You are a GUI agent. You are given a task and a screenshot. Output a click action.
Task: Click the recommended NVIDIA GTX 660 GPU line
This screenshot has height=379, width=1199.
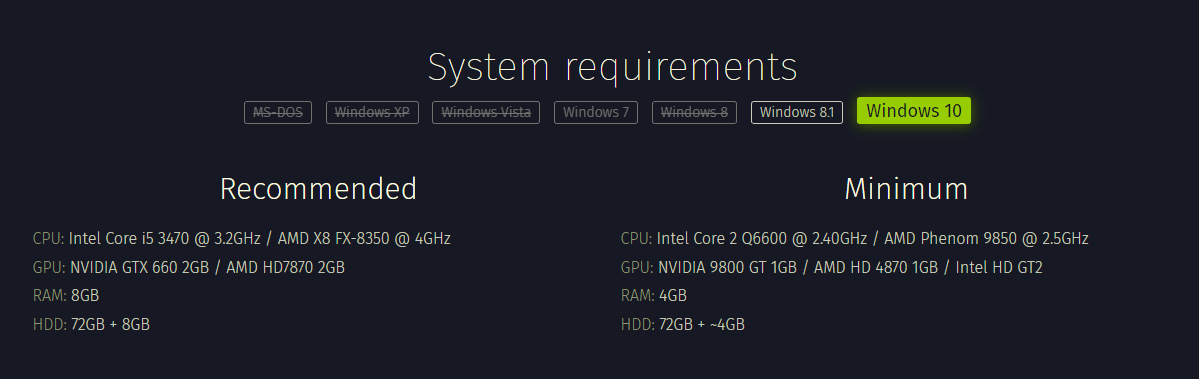click(x=189, y=267)
